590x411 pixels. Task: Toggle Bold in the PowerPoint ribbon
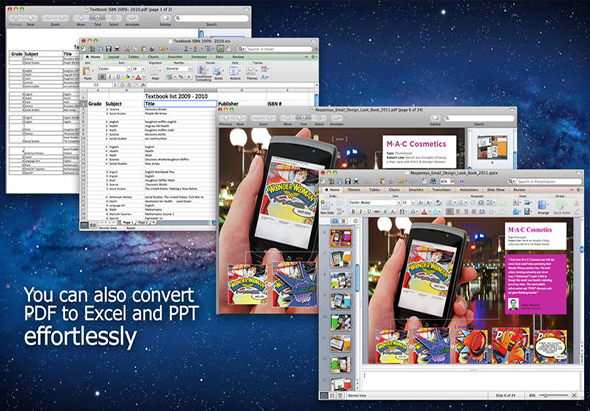[353, 212]
